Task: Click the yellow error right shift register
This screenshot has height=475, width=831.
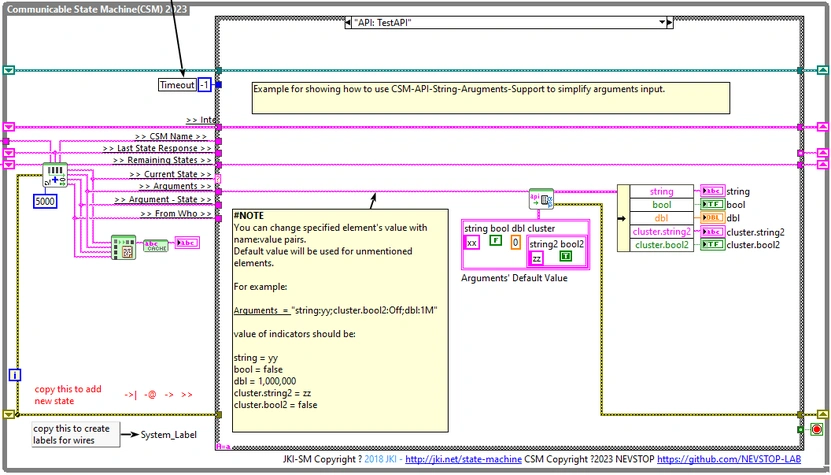Action: [823, 414]
